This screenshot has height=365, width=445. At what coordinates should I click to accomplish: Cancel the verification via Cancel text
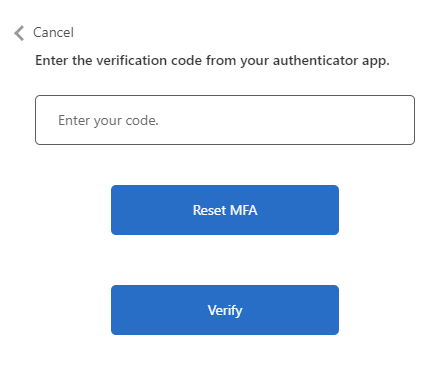[53, 33]
